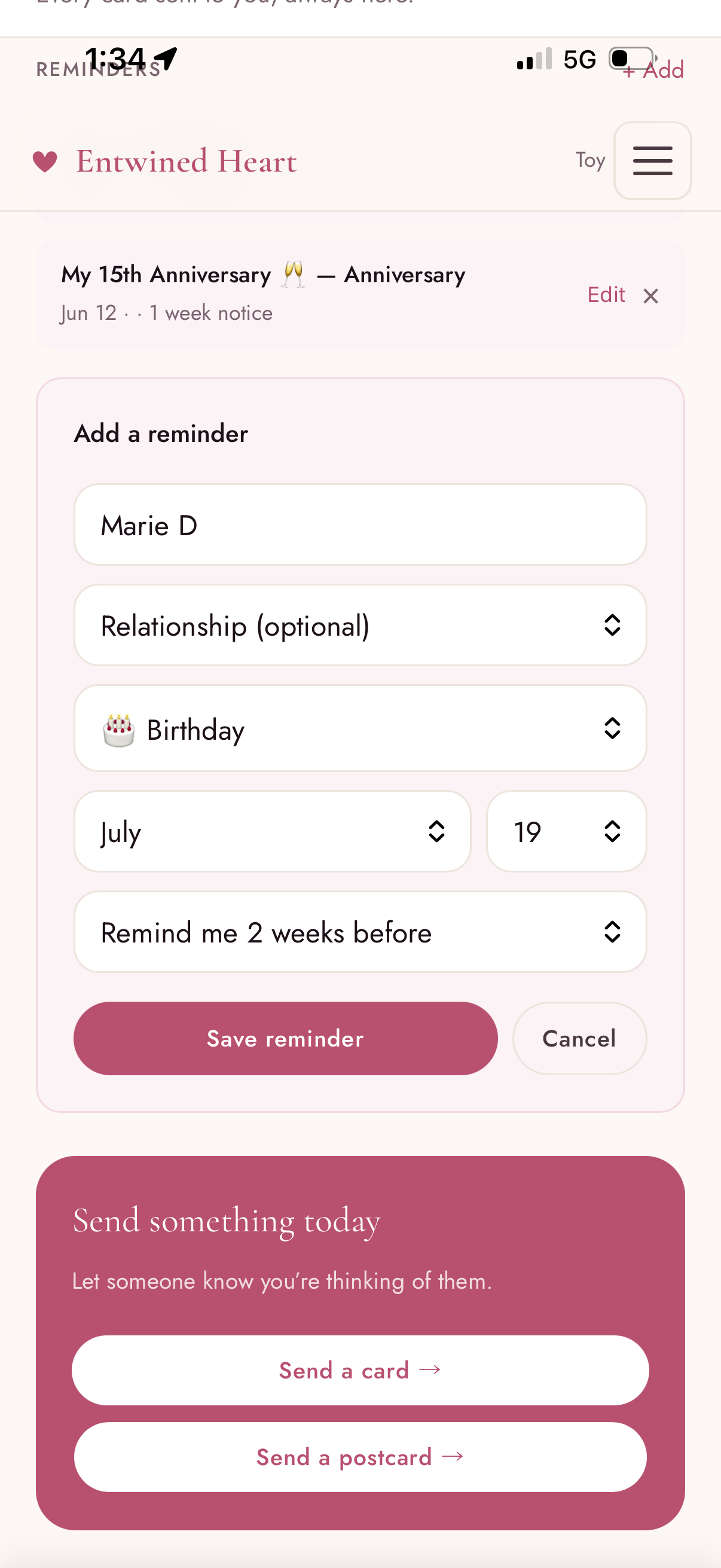This screenshot has width=721, height=1568.
Task: Tap the cellular signal bars icon
Action: pyautogui.click(x=534, y=59)
